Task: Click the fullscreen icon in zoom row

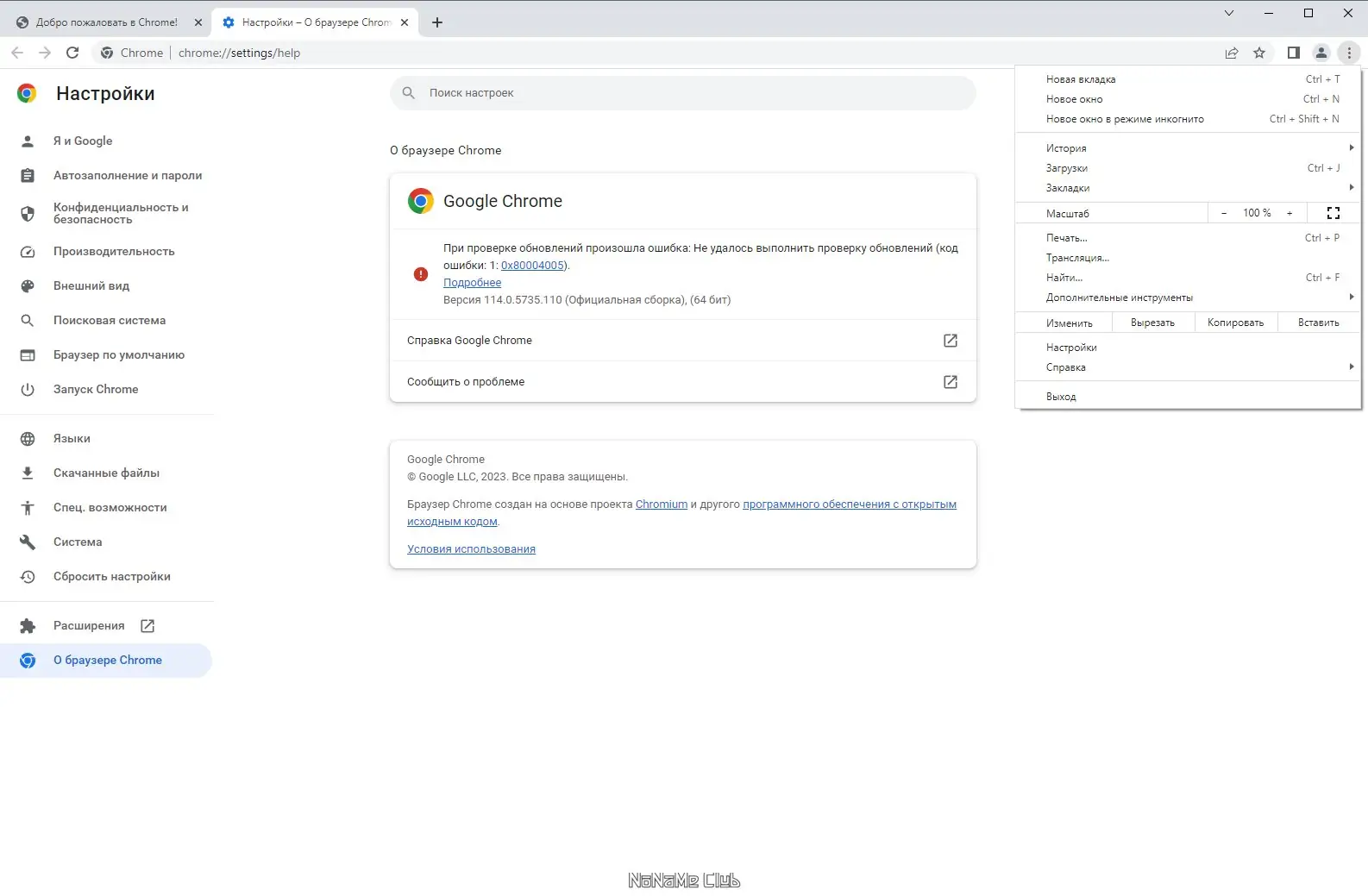Action: click(x=1333, y=213)
